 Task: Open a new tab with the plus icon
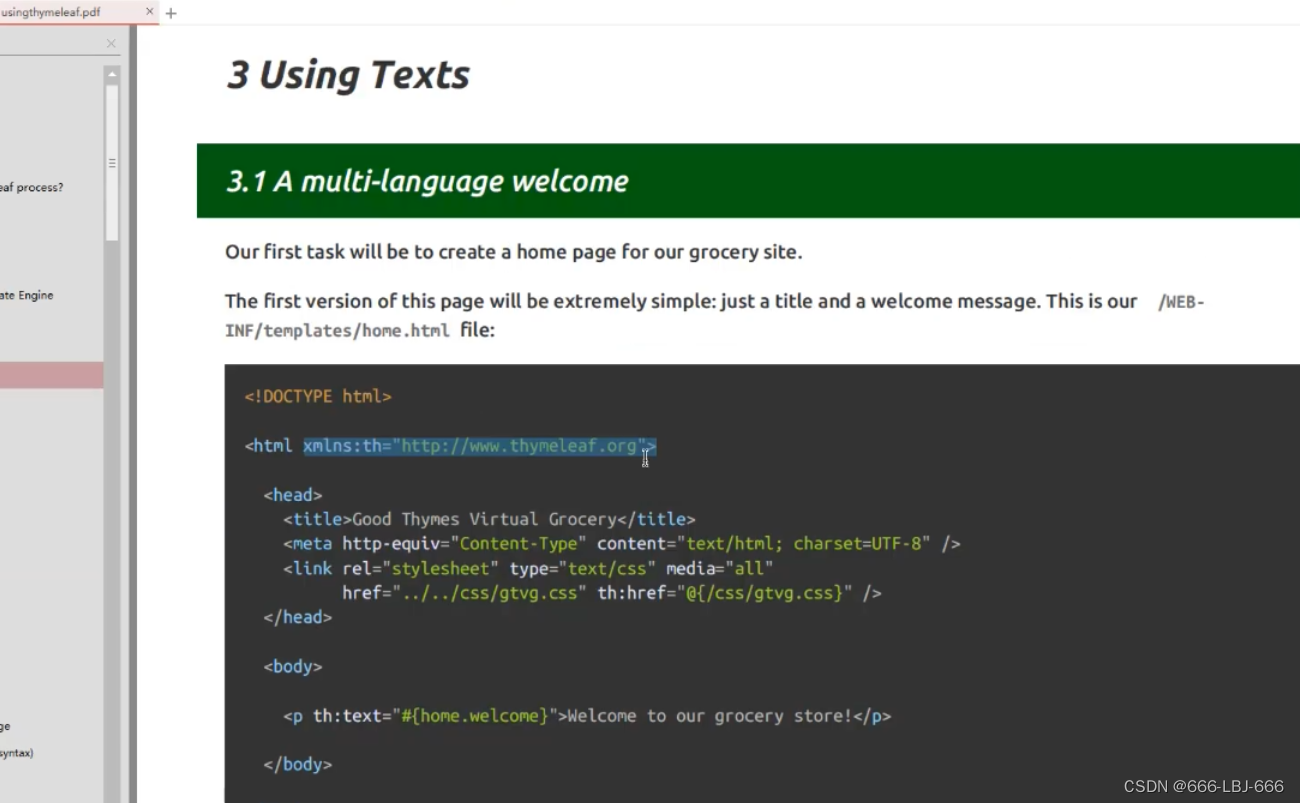(171, 13)
